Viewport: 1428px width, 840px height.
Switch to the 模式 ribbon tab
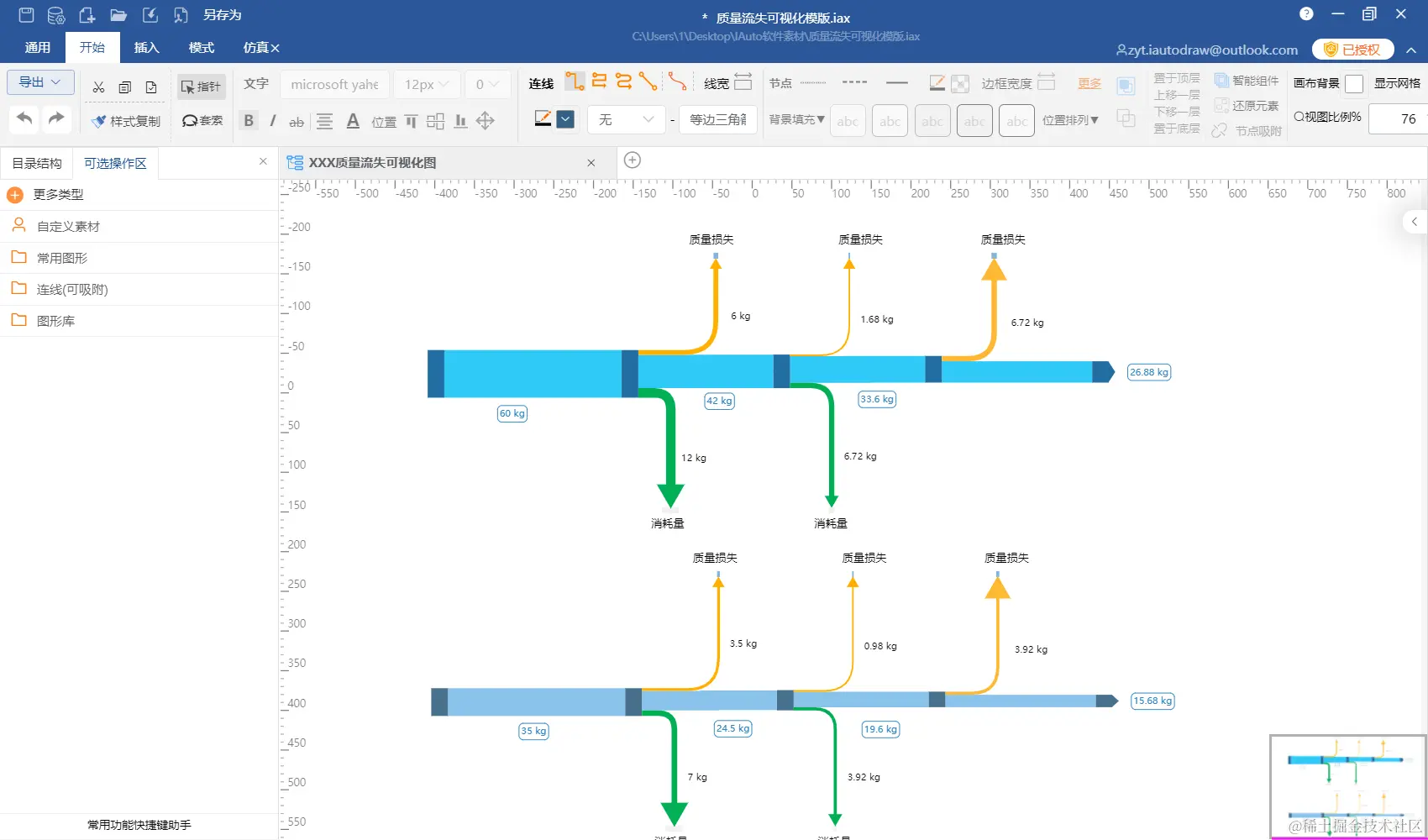(202, 48)
